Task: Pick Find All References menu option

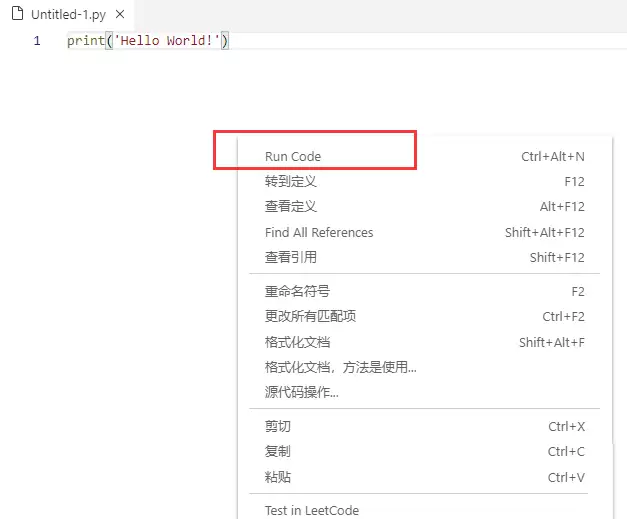Action: tap(319, 232)
